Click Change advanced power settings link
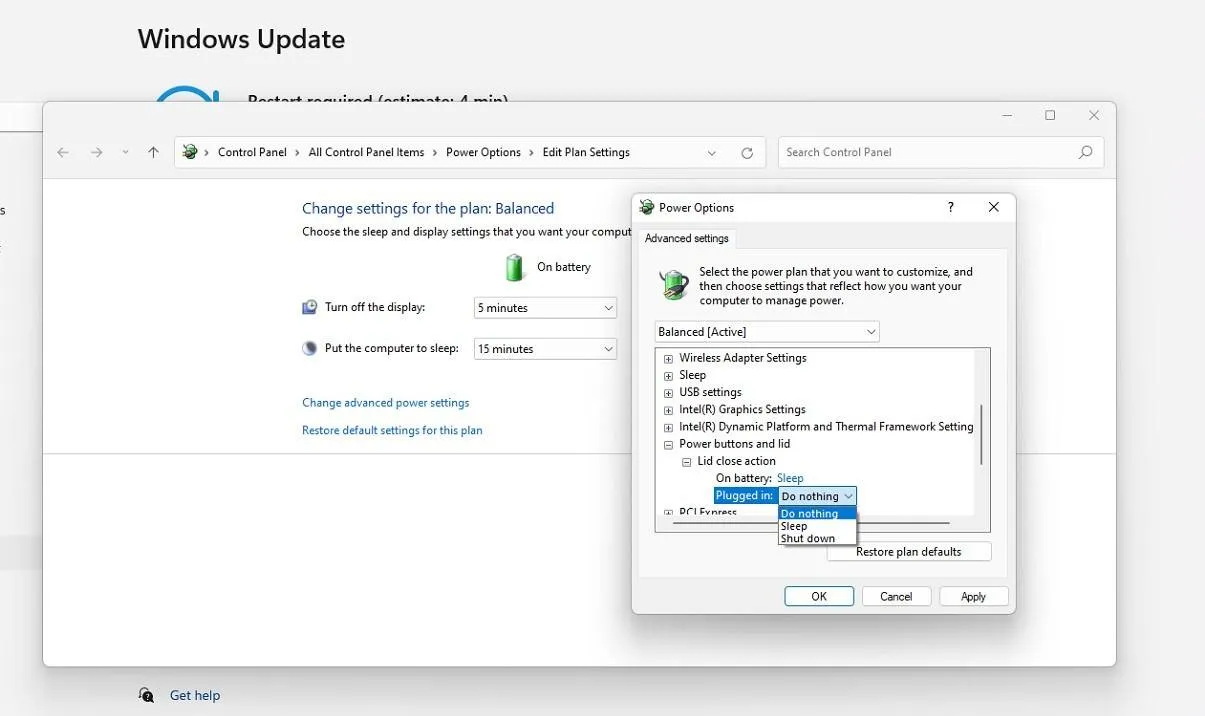 (386, 403)
